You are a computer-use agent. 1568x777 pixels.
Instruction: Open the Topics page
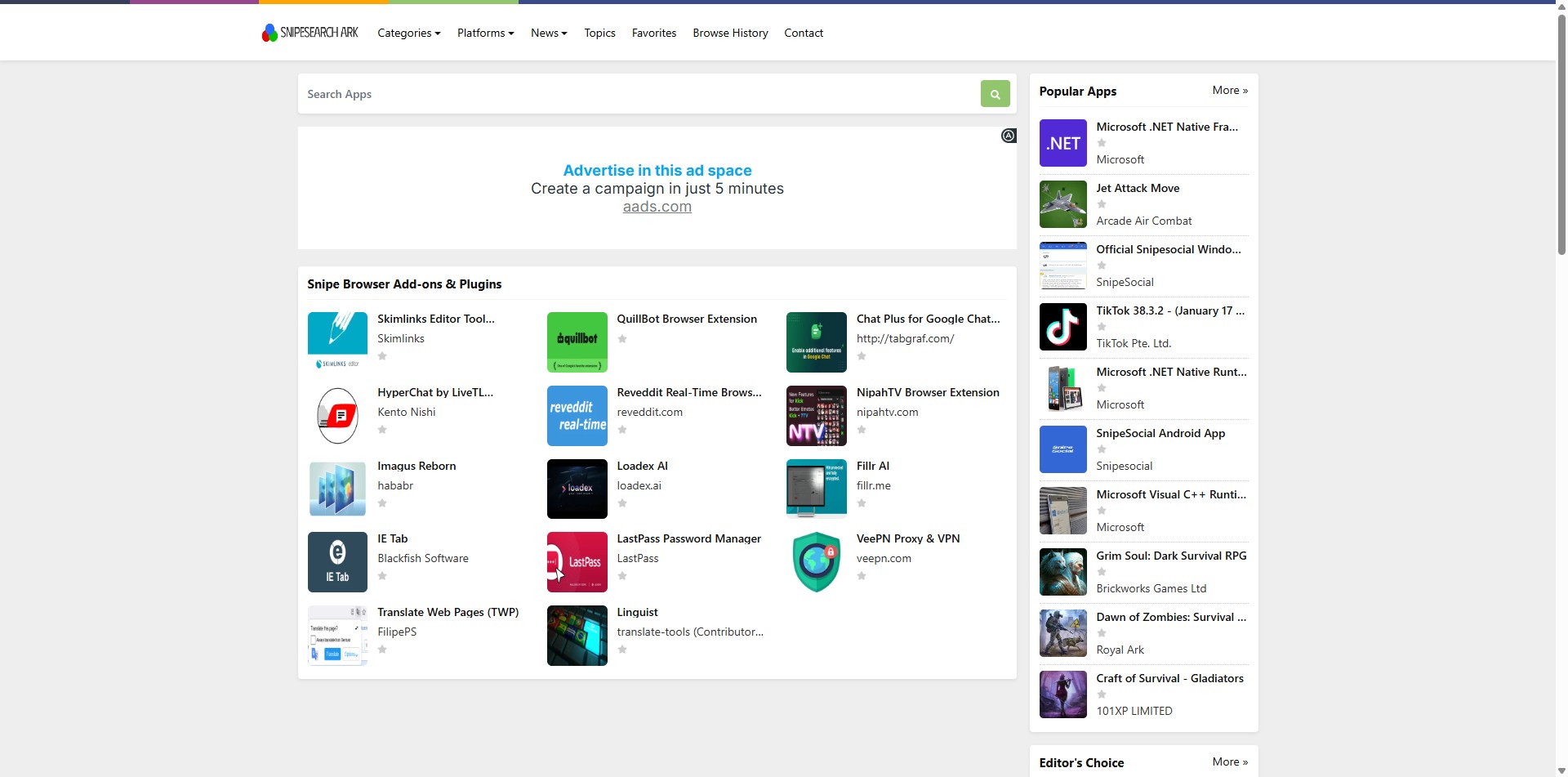tap(599, 33)
